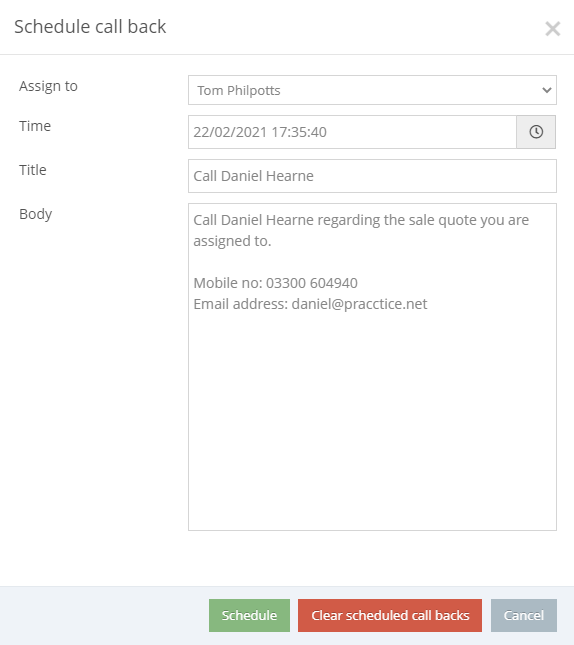This screenshot has height=645, width=574.
Task: Click the Title label
Action: (x=33, y=170)
